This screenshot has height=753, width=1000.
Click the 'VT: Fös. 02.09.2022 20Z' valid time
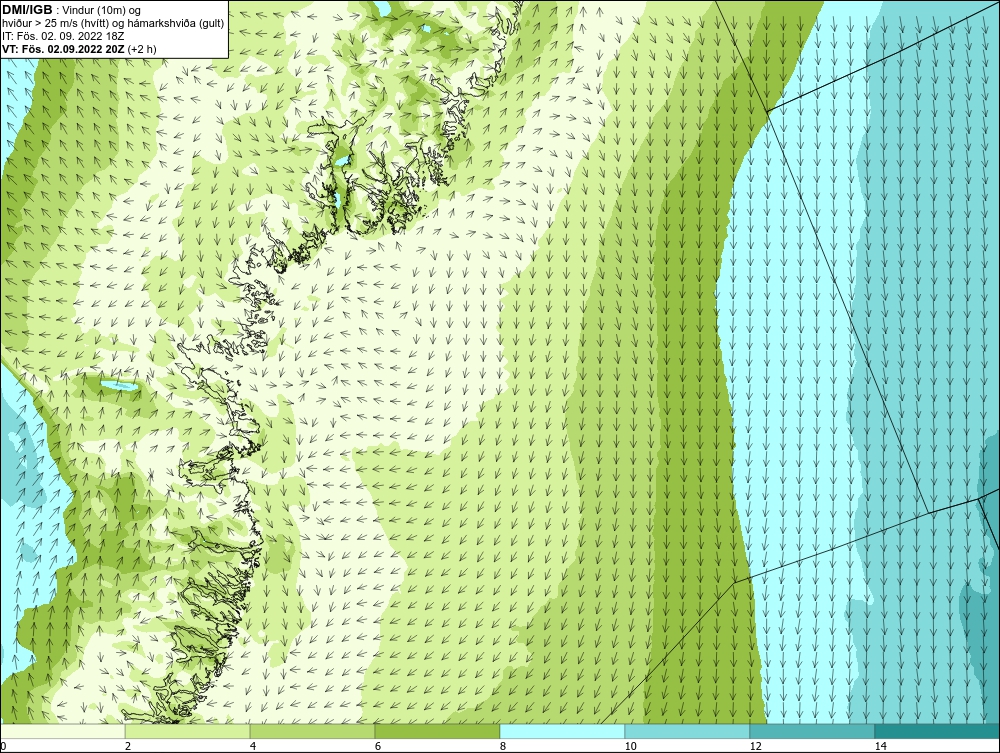(64, 48)
